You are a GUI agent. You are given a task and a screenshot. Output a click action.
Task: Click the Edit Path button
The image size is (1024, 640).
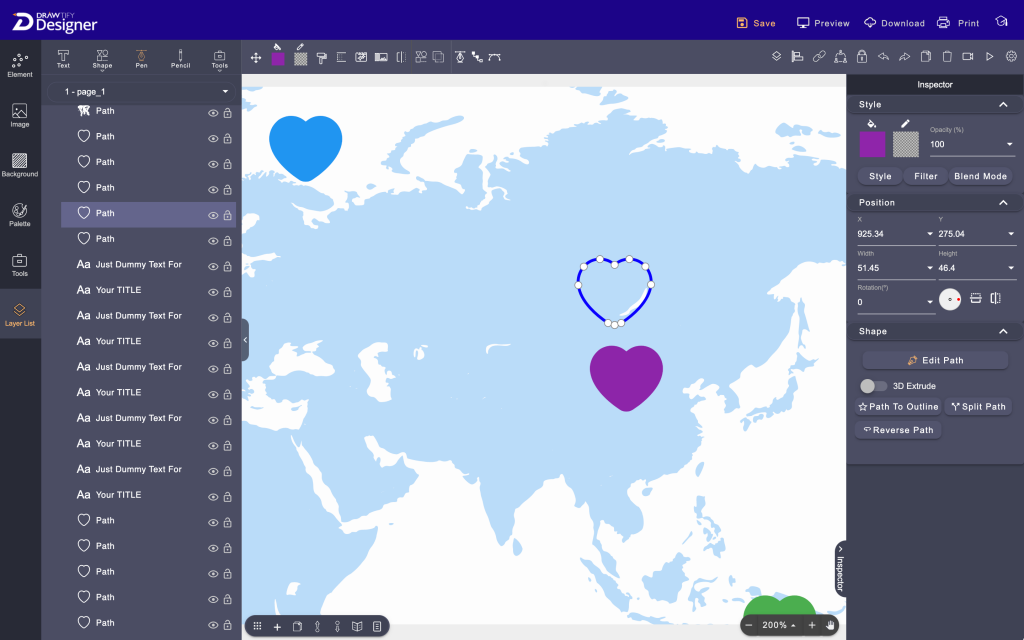tap(934, 360)
